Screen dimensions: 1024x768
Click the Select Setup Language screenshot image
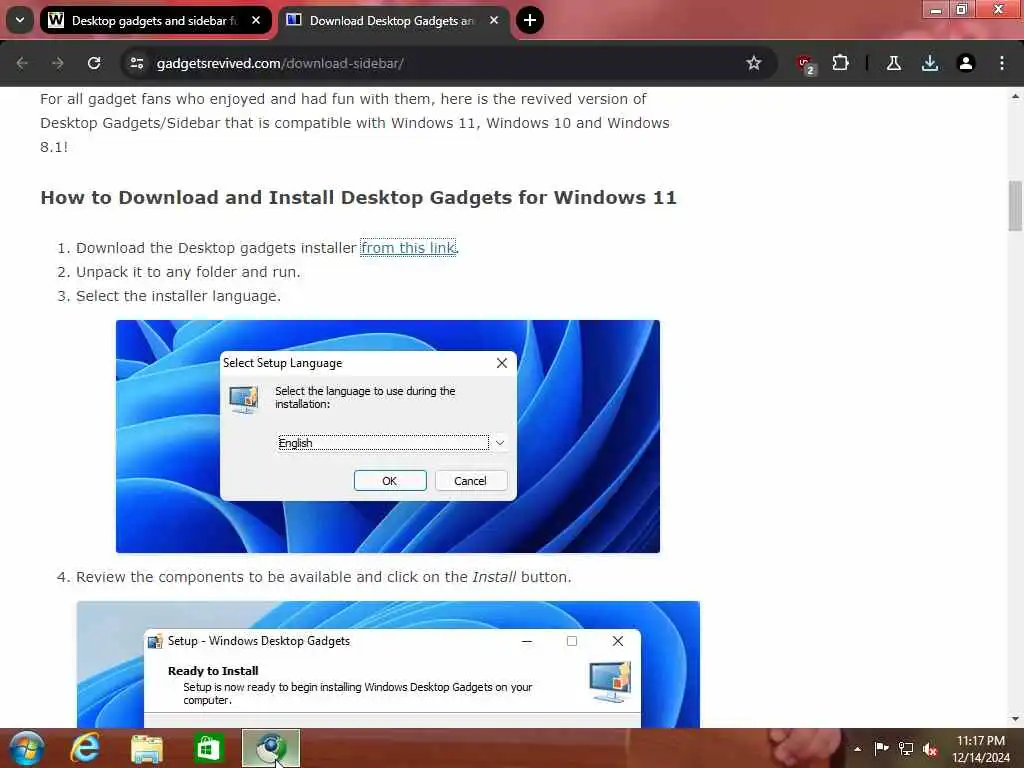(388, 436)
